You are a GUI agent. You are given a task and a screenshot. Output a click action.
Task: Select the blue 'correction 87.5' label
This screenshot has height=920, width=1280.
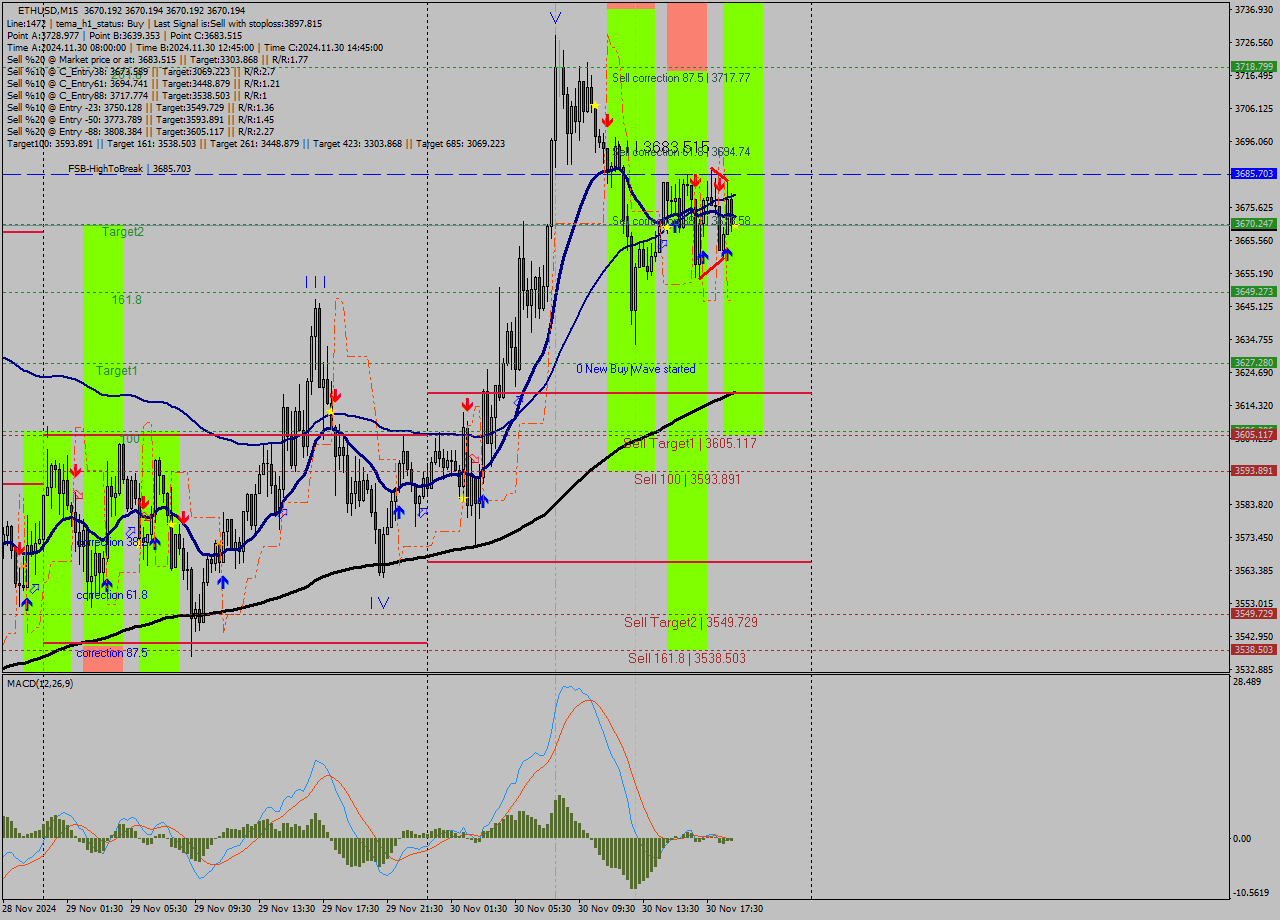click(x=112, y=652)
